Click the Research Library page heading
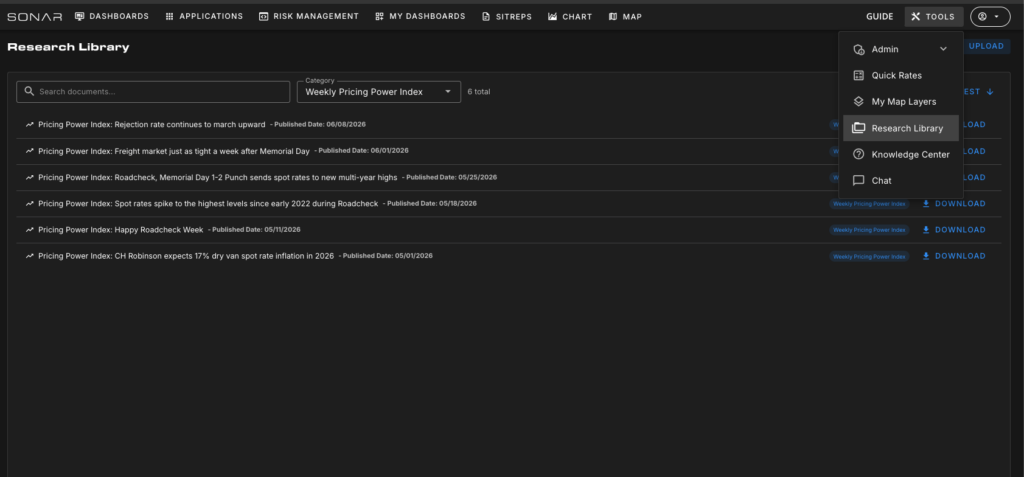The width and height of the screenshot is (1024, 477). point(68,47)
